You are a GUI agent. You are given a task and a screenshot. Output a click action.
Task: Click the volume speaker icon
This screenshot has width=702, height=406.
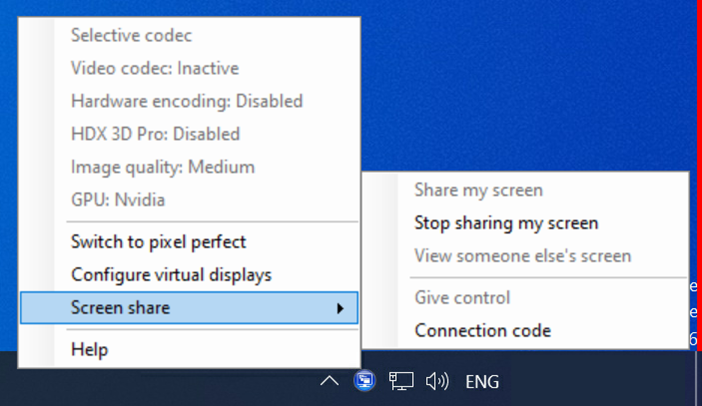click(x=436, y=381)
